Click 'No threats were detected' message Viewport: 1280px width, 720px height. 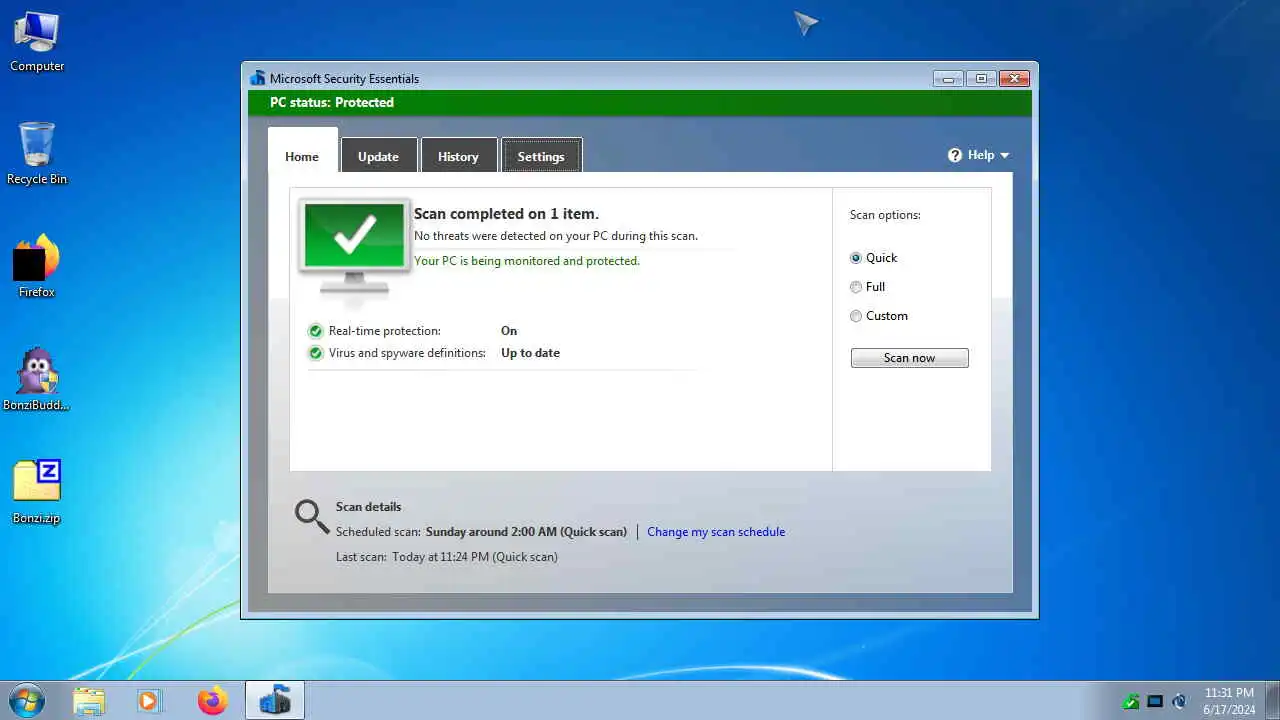[556, 236]
